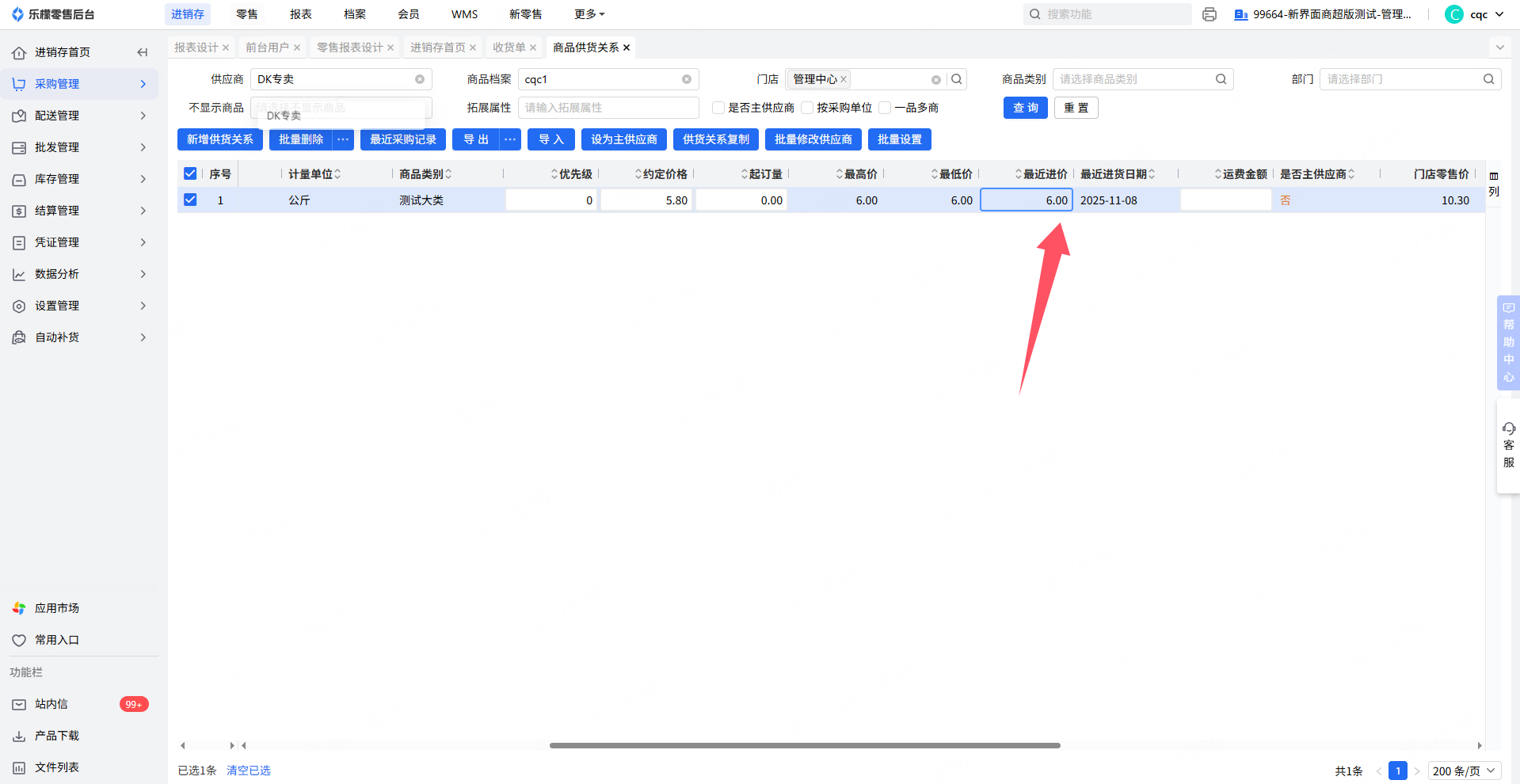Click the printer icon in top bar
This screenshot has width=1520, height=784.
[x=1209, y=14]
